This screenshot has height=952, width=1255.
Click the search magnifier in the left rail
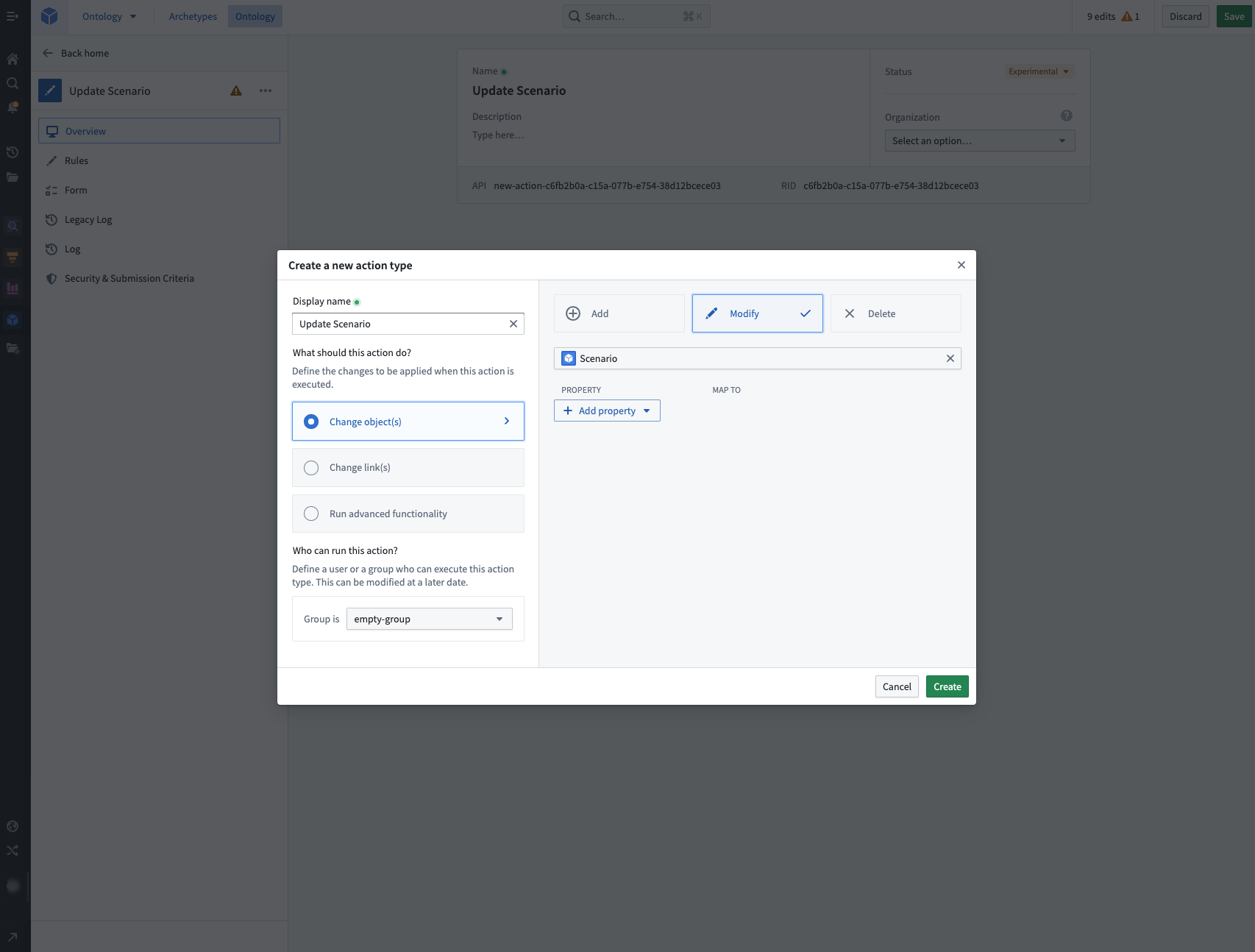[13, 83]
